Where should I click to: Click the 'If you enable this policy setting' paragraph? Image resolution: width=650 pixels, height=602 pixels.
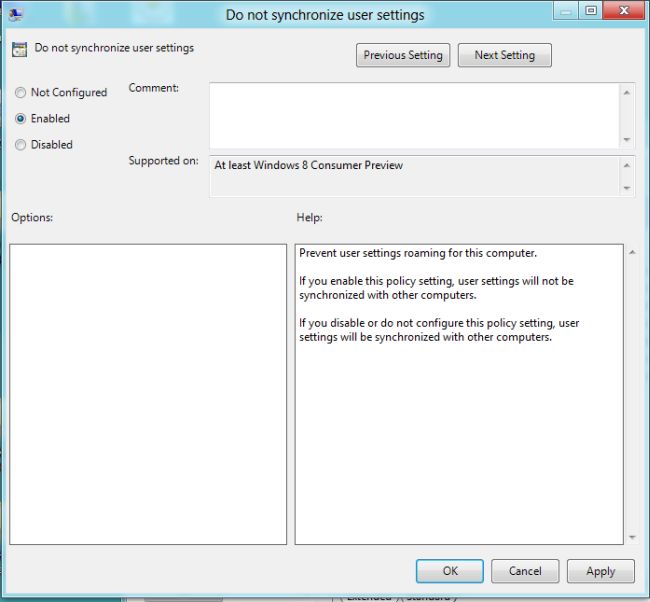[x=436, y=288]
